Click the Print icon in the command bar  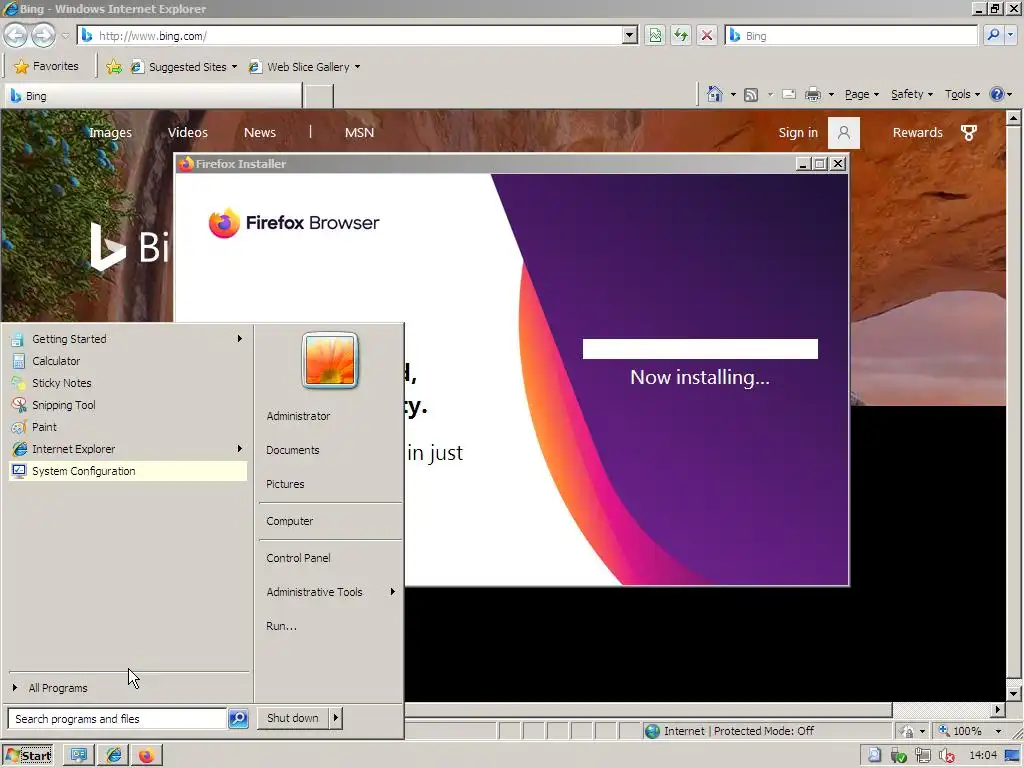(812, 94)
